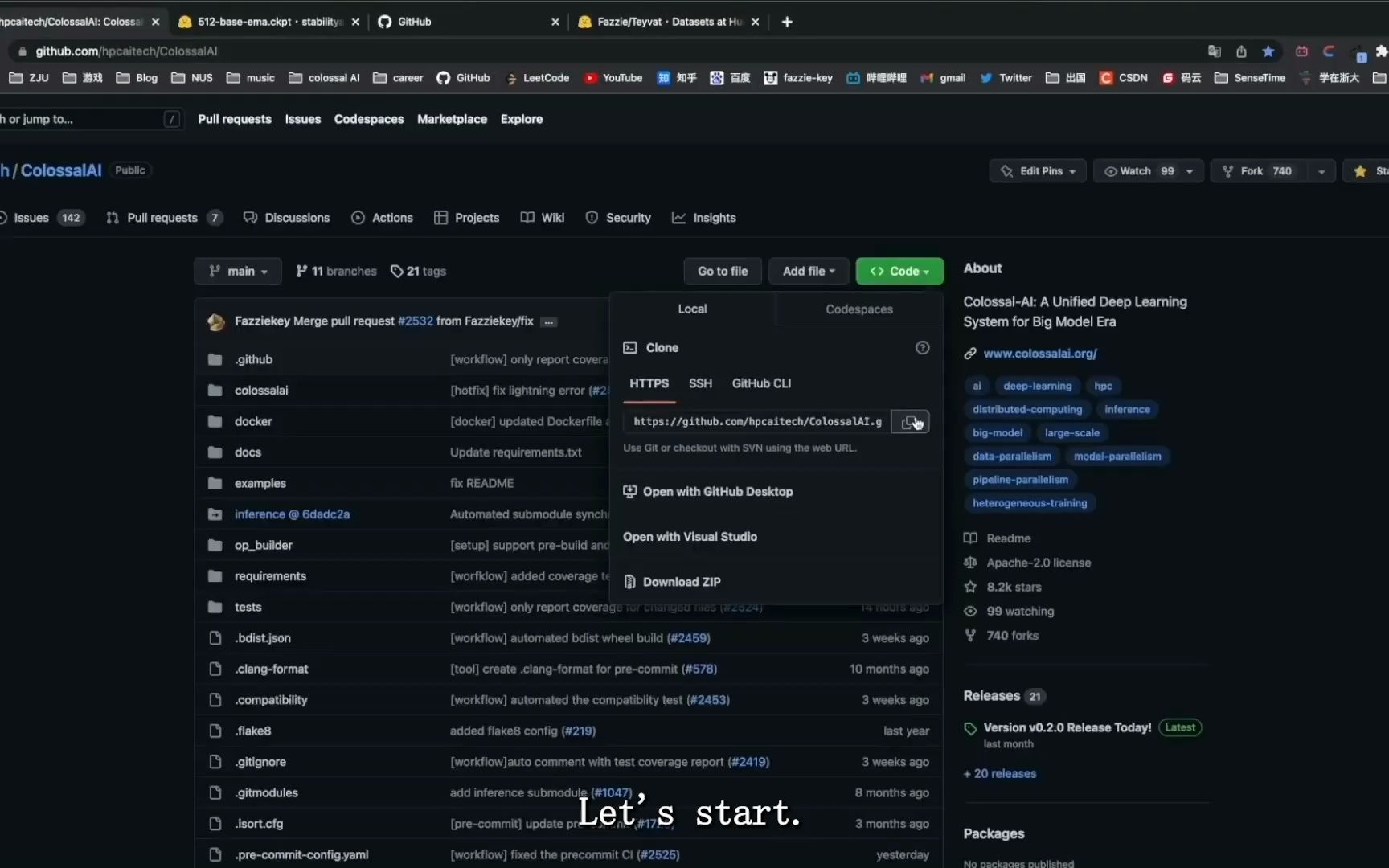Viewport: 1389px width, 868px height.
Task: Open Marketplace in the top navigation
Action: [x=452, y=119]
